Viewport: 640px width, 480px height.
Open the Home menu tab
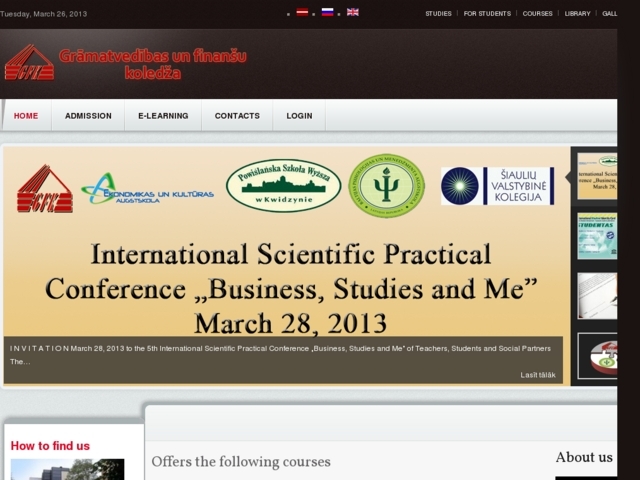coord(26,116)
